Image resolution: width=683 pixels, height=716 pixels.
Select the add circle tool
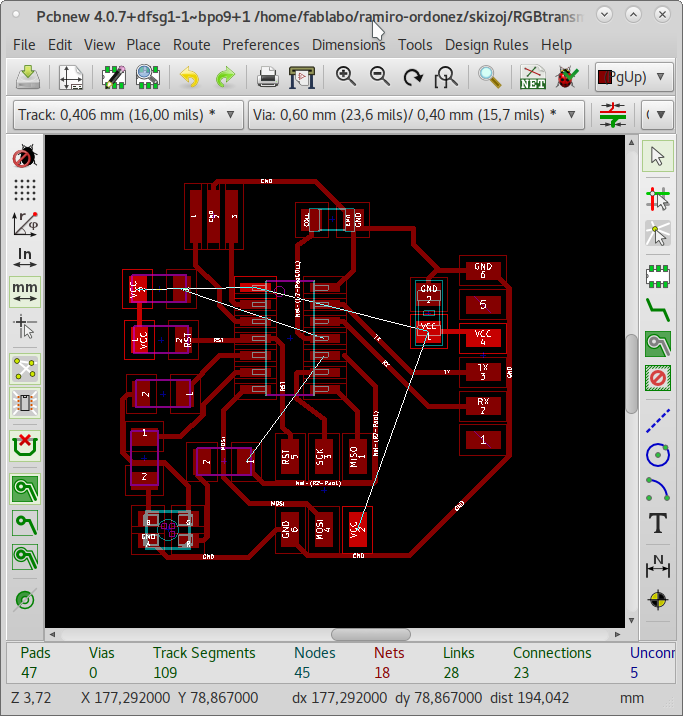(658, 455)
